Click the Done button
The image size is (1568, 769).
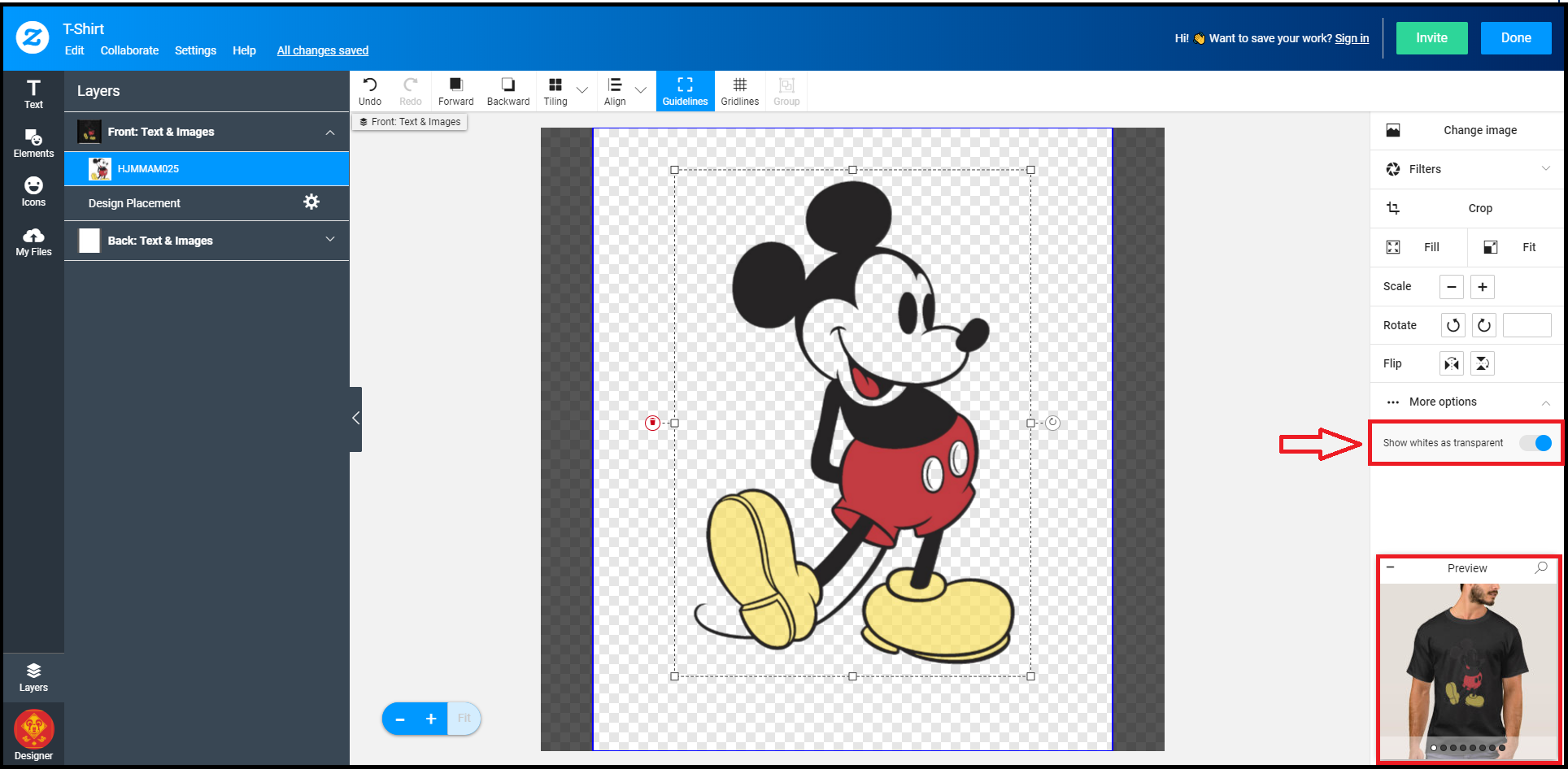pos(1515,38)
